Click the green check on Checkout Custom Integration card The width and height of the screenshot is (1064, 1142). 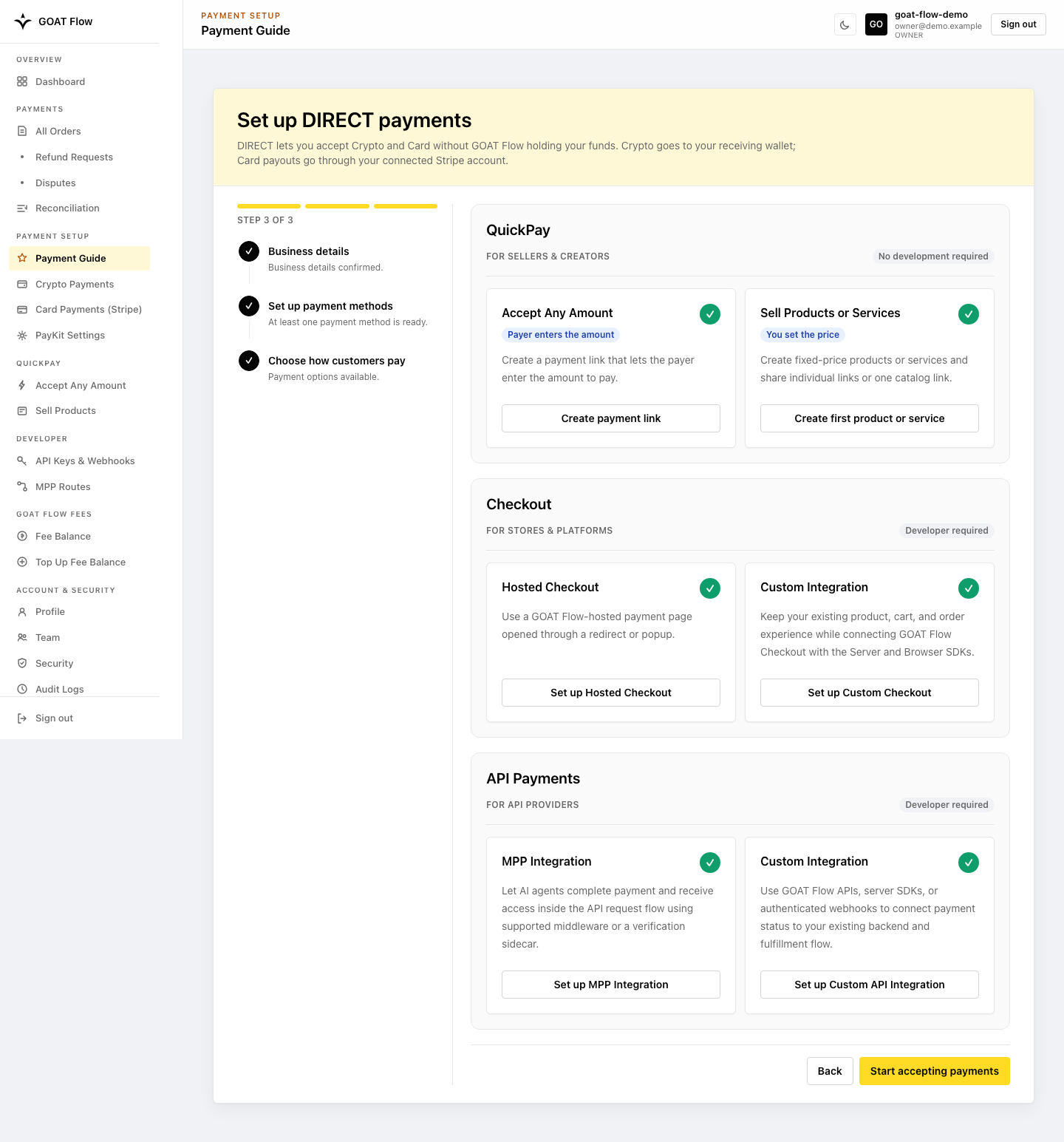pyautogui.click(x=969, y=588)
